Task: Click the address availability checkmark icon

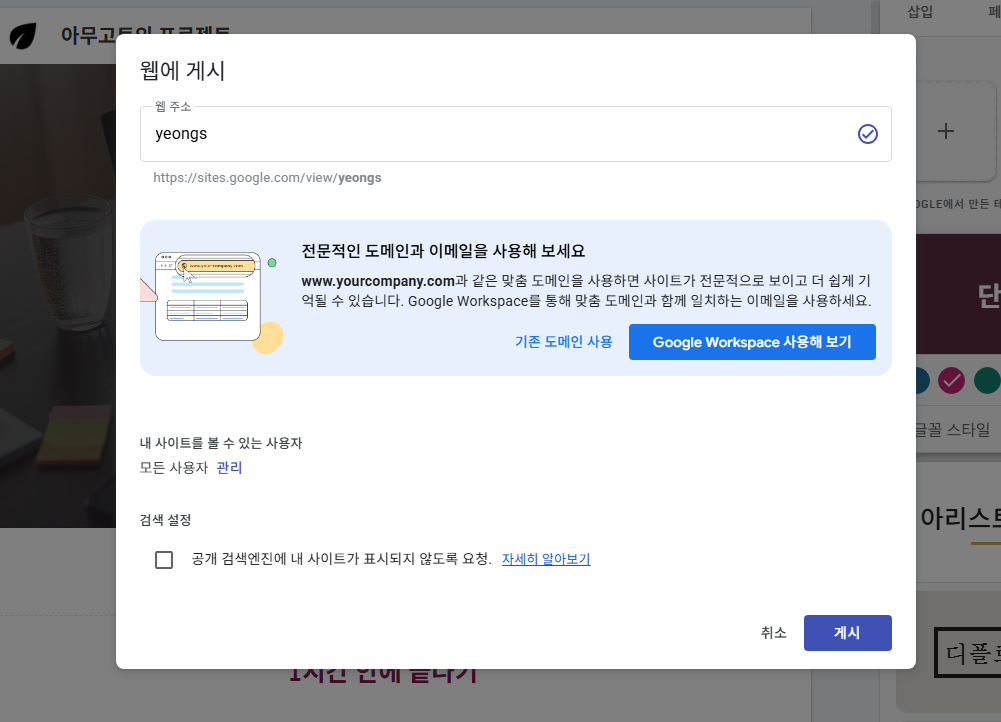Action: coord(867,134)
